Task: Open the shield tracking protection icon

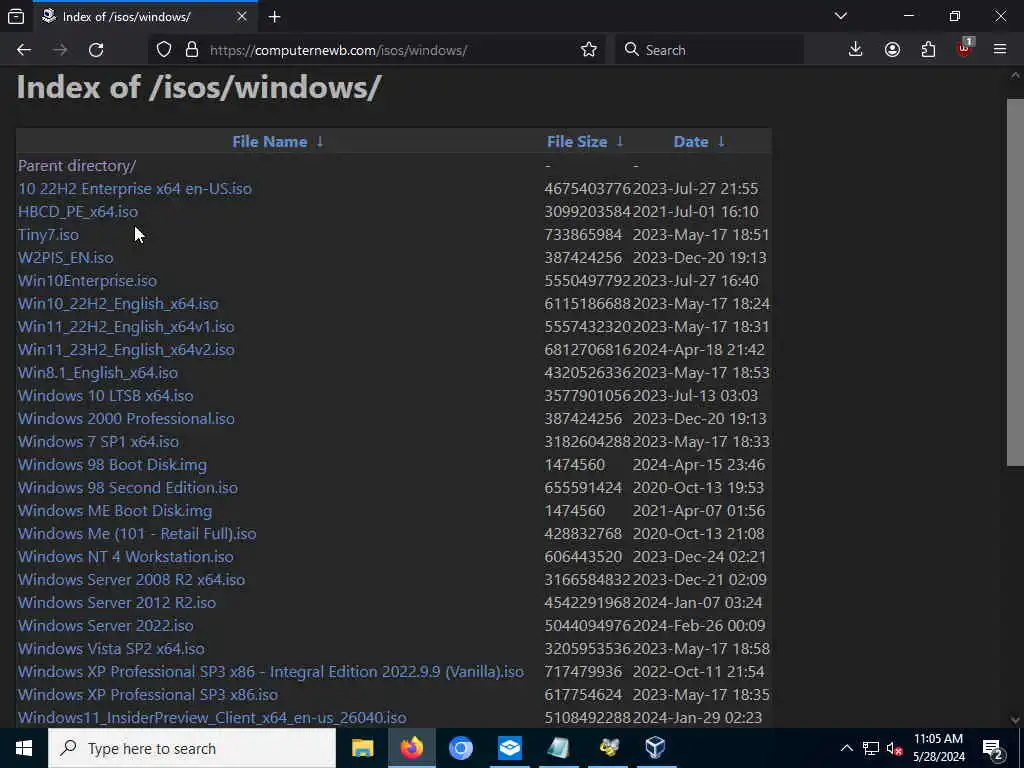Action: tap(164, 50)
